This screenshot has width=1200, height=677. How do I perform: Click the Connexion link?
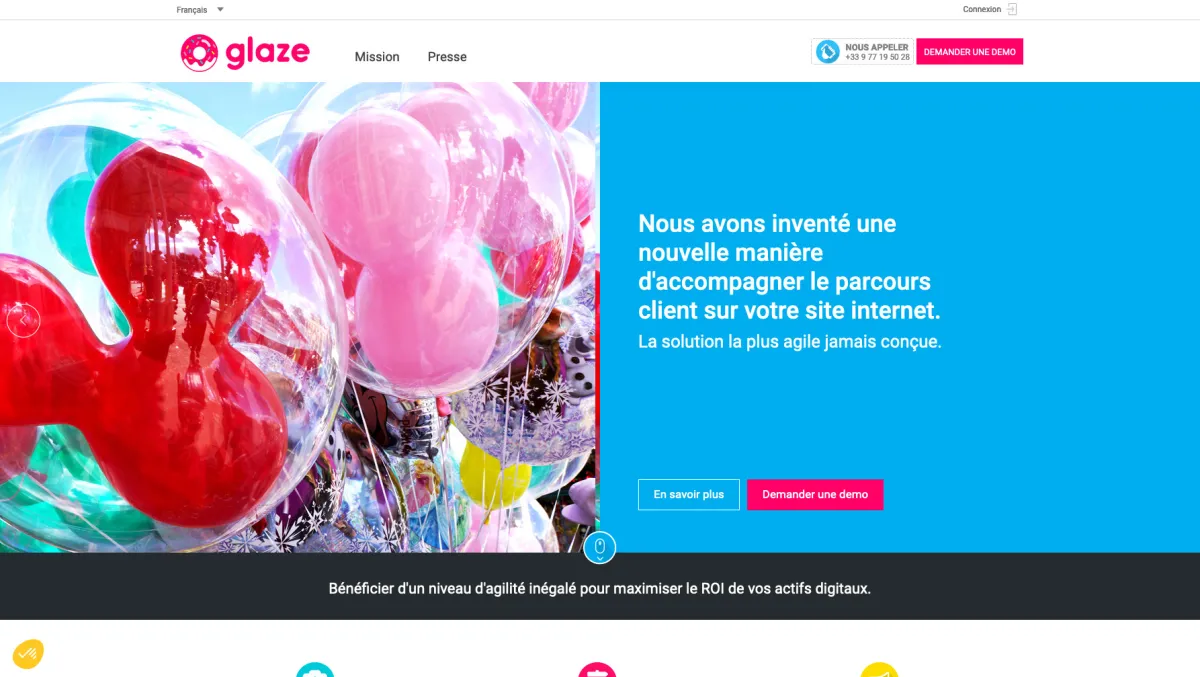coord(982,9)
